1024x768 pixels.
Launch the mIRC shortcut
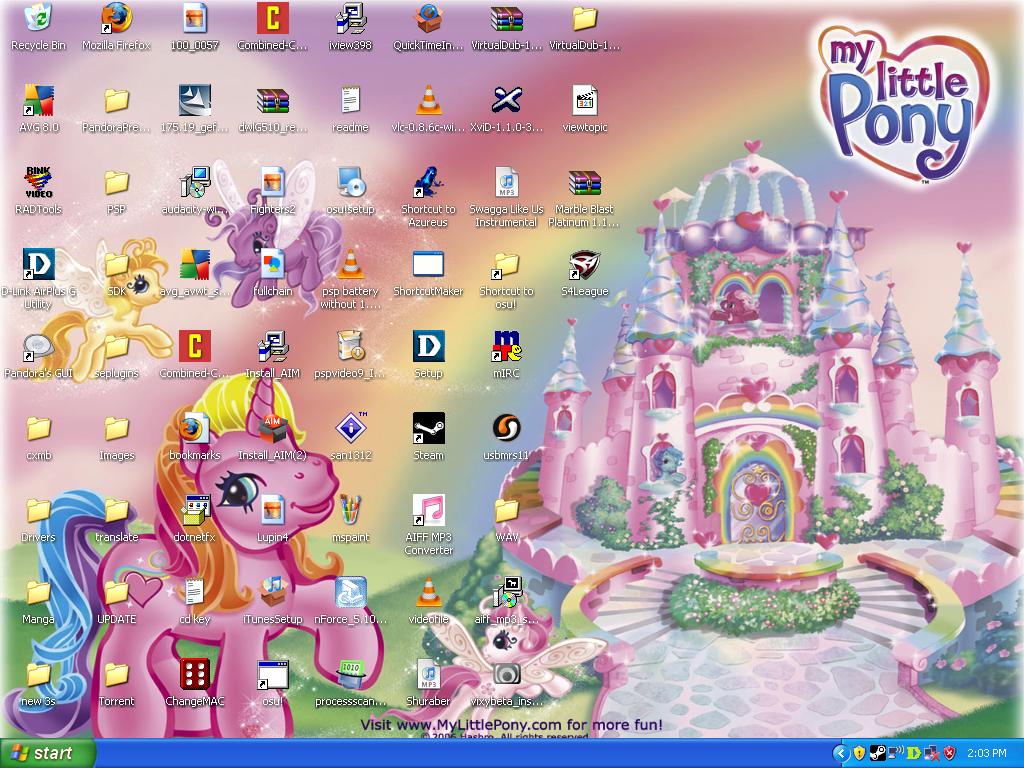click(507, 347)
